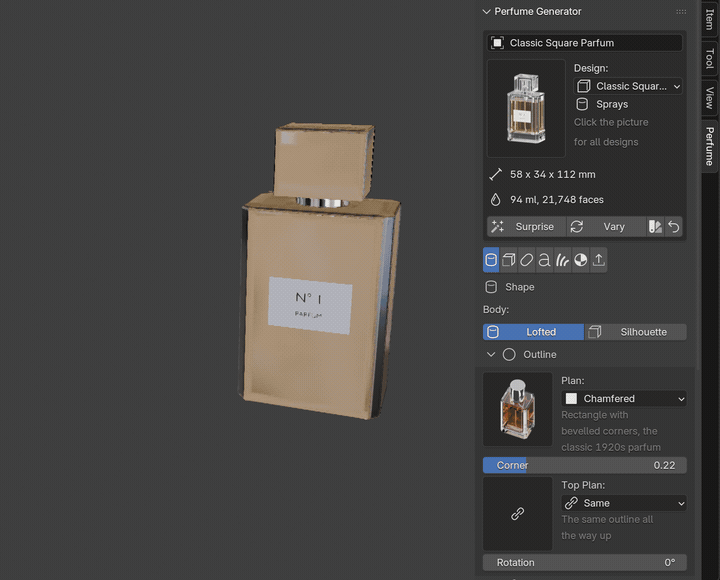Select the export upload tab icon
This screenshot has width=720, height=580.
click(599, 260)
